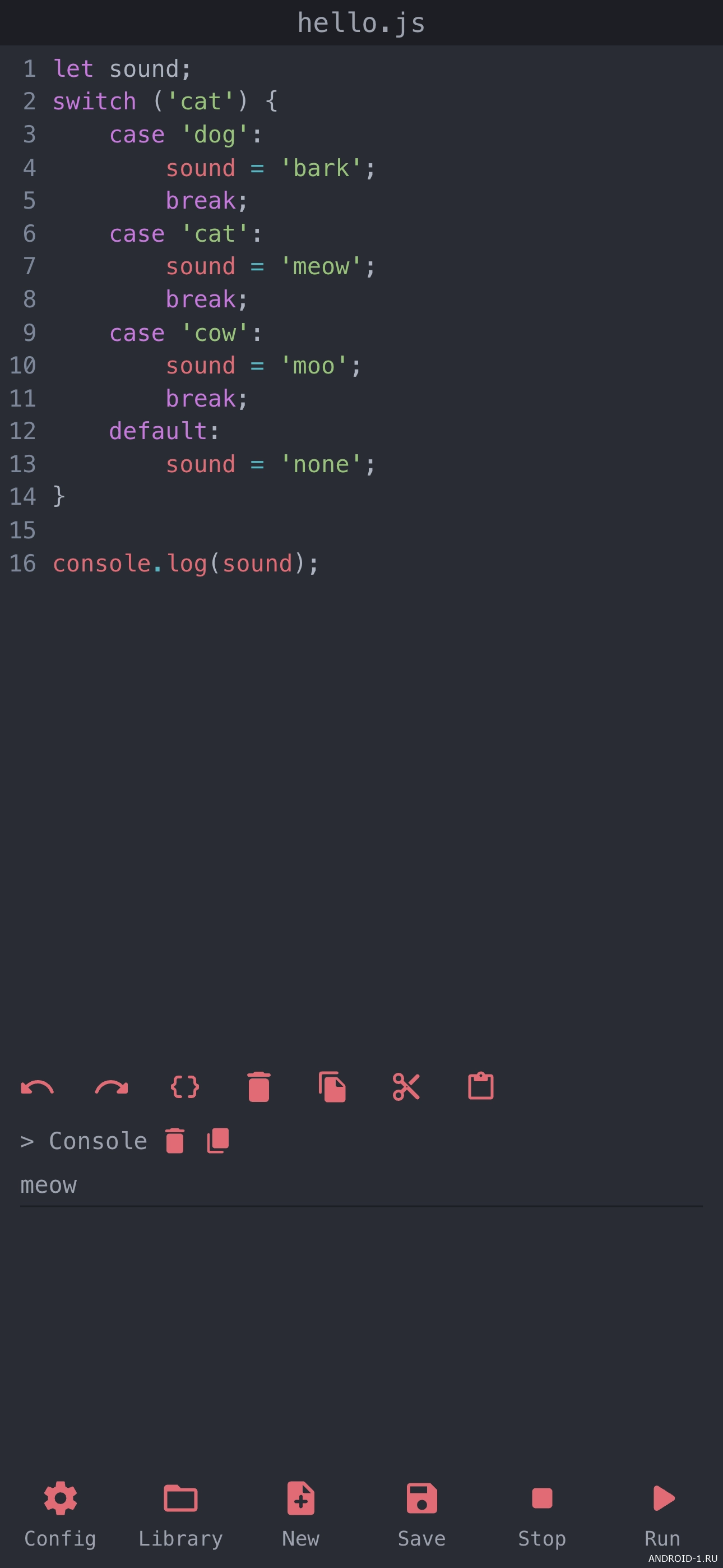
Task: Format code with the curly braces icon
Action: (185, 1087)
